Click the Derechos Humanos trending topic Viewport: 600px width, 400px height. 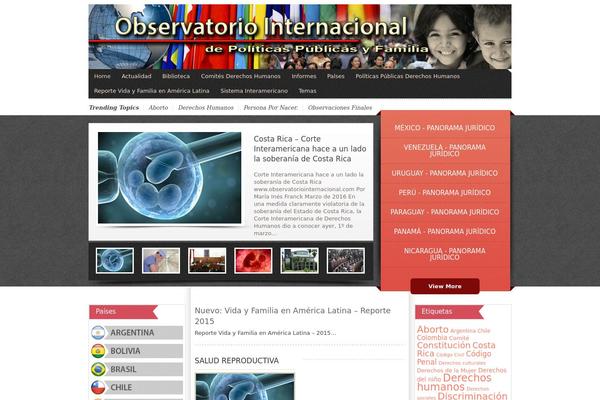pyautogui.click(x=205, y=108)
